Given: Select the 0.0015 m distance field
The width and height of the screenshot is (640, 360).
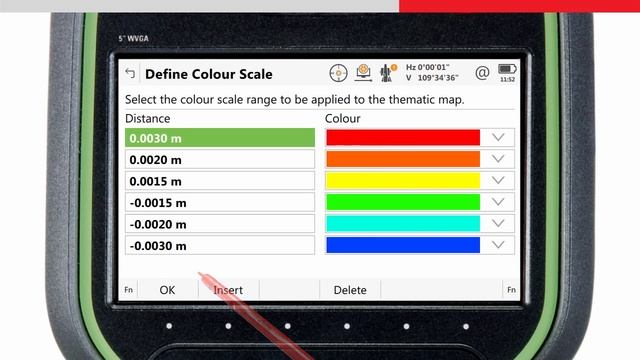Looking at the screenshot, I should [220, 181].
